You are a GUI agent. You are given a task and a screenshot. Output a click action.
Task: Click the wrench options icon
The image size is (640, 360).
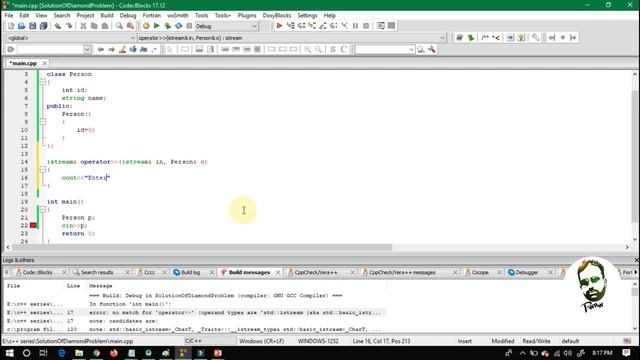tap(432, 49)
